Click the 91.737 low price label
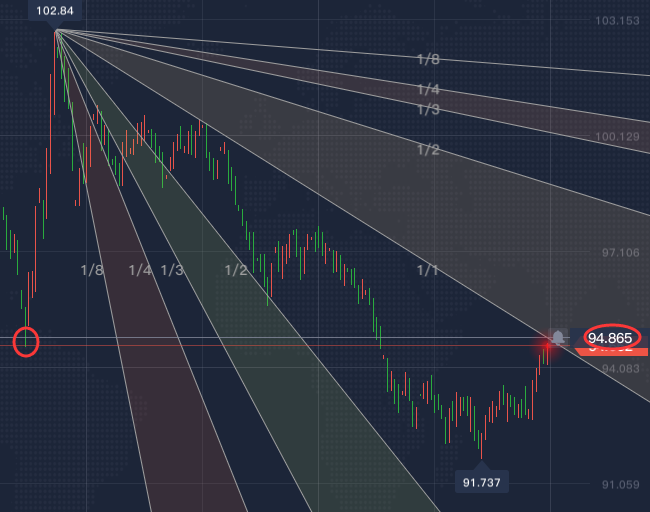 pyautogui.click(x=481, y=482)
